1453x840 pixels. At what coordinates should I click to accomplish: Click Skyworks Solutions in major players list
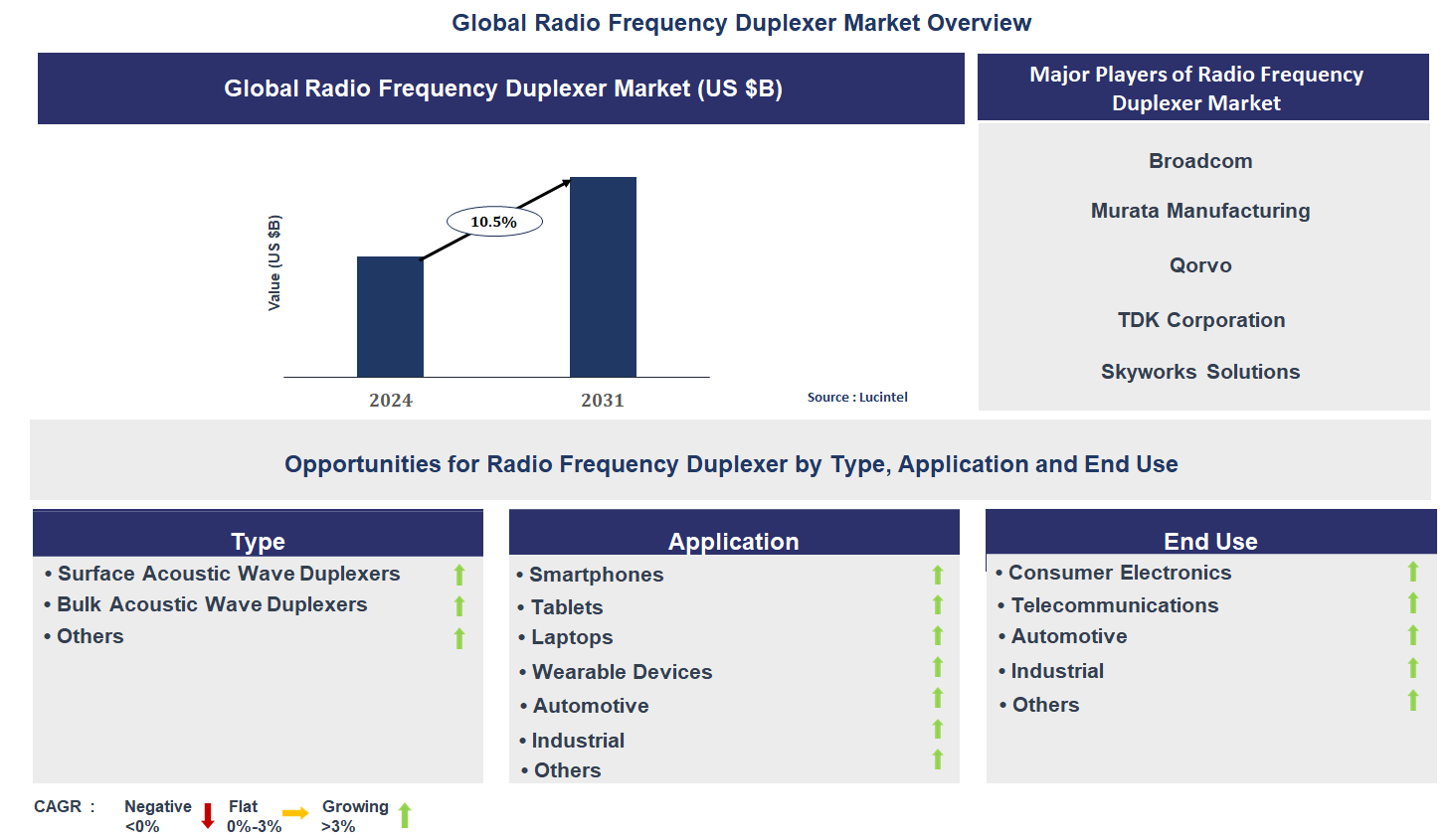[1200, 372]
